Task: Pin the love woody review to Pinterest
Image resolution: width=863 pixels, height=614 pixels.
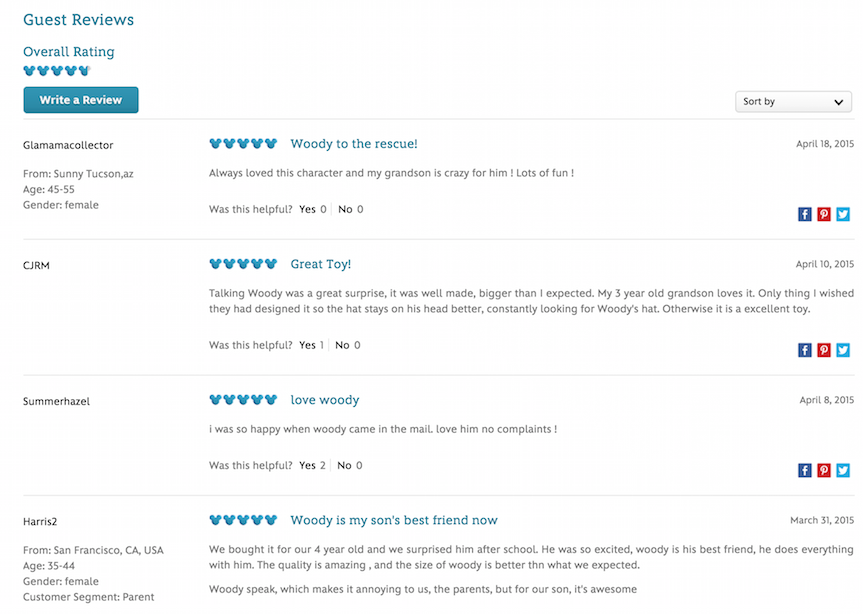Action: [x=823, y=470]
